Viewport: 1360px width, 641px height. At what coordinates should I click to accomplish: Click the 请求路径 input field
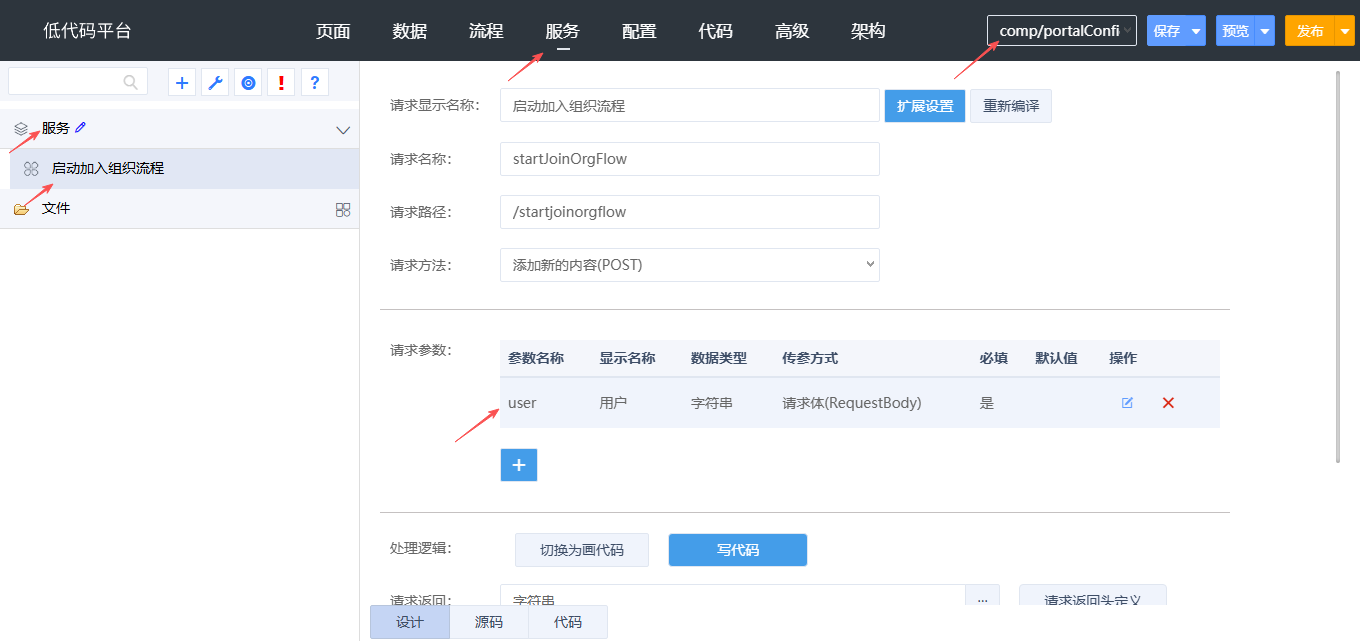point(689,212)
